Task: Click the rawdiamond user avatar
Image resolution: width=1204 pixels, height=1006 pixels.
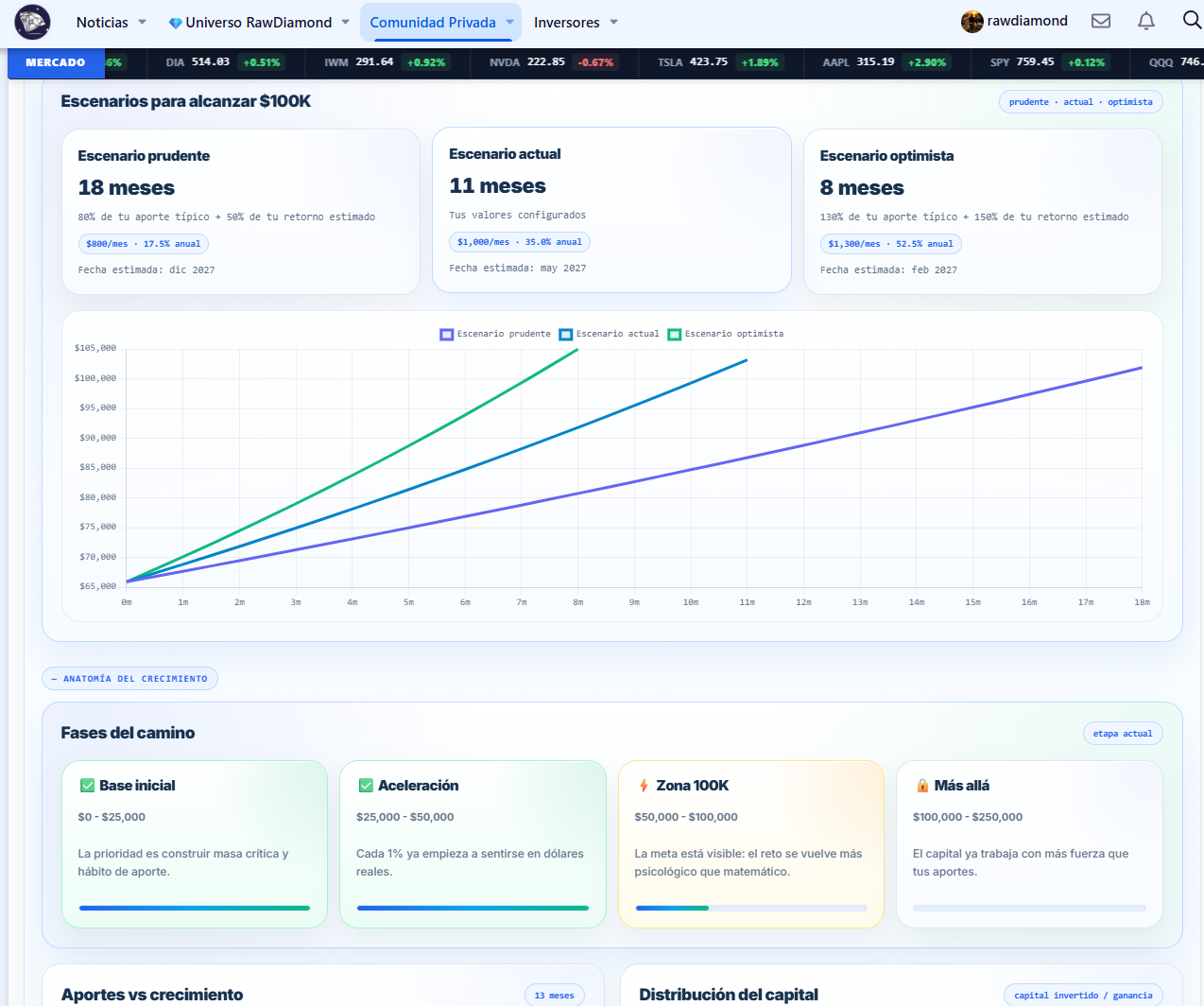Action: [972, 22]
